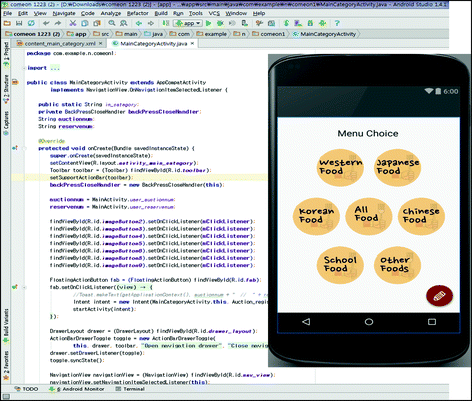Open the VCS menu
This screenshot has height=401, width=472.
[x=214, y=13]
